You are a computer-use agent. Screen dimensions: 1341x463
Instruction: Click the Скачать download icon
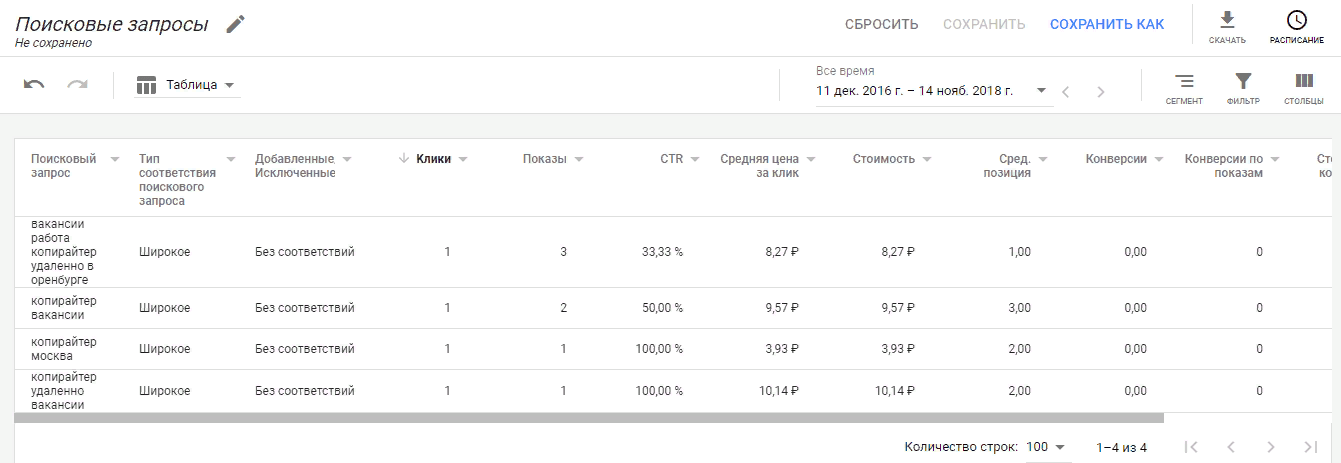click(x=1227, y=21)
